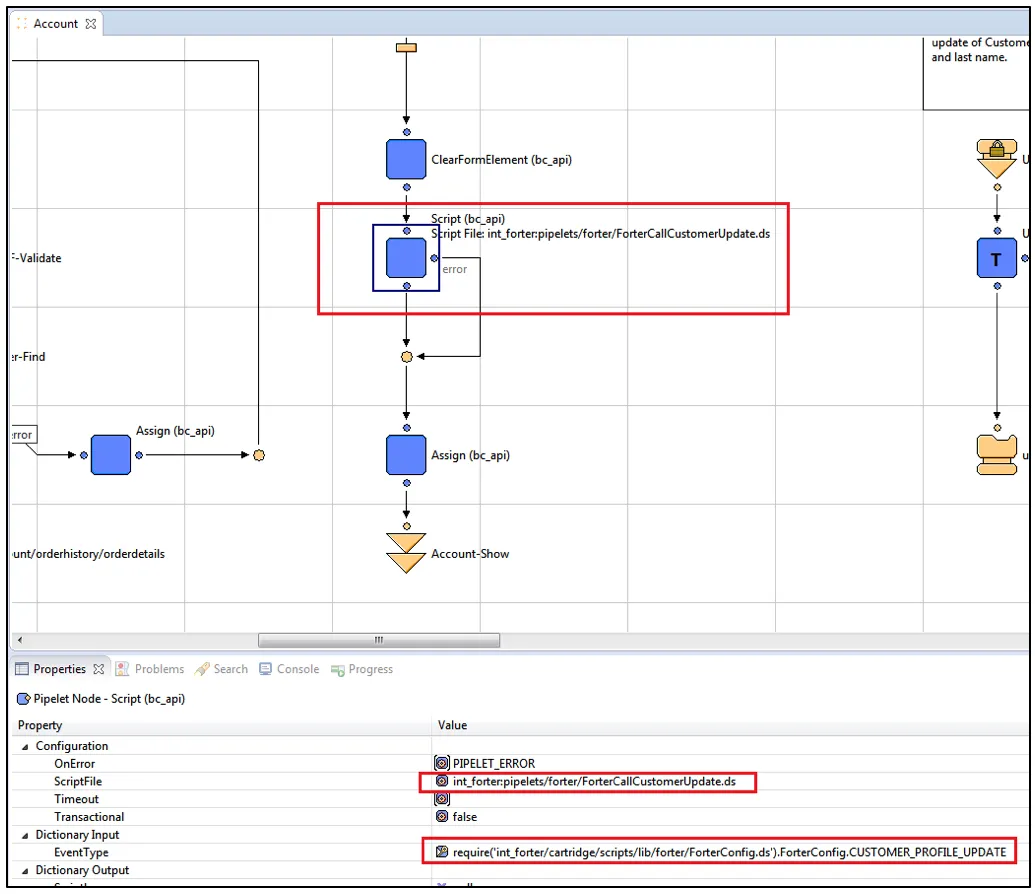This screenshot has height=894, width=1035.
Task: Click the Assign node above Account-Show
Action: click(406, 455)
